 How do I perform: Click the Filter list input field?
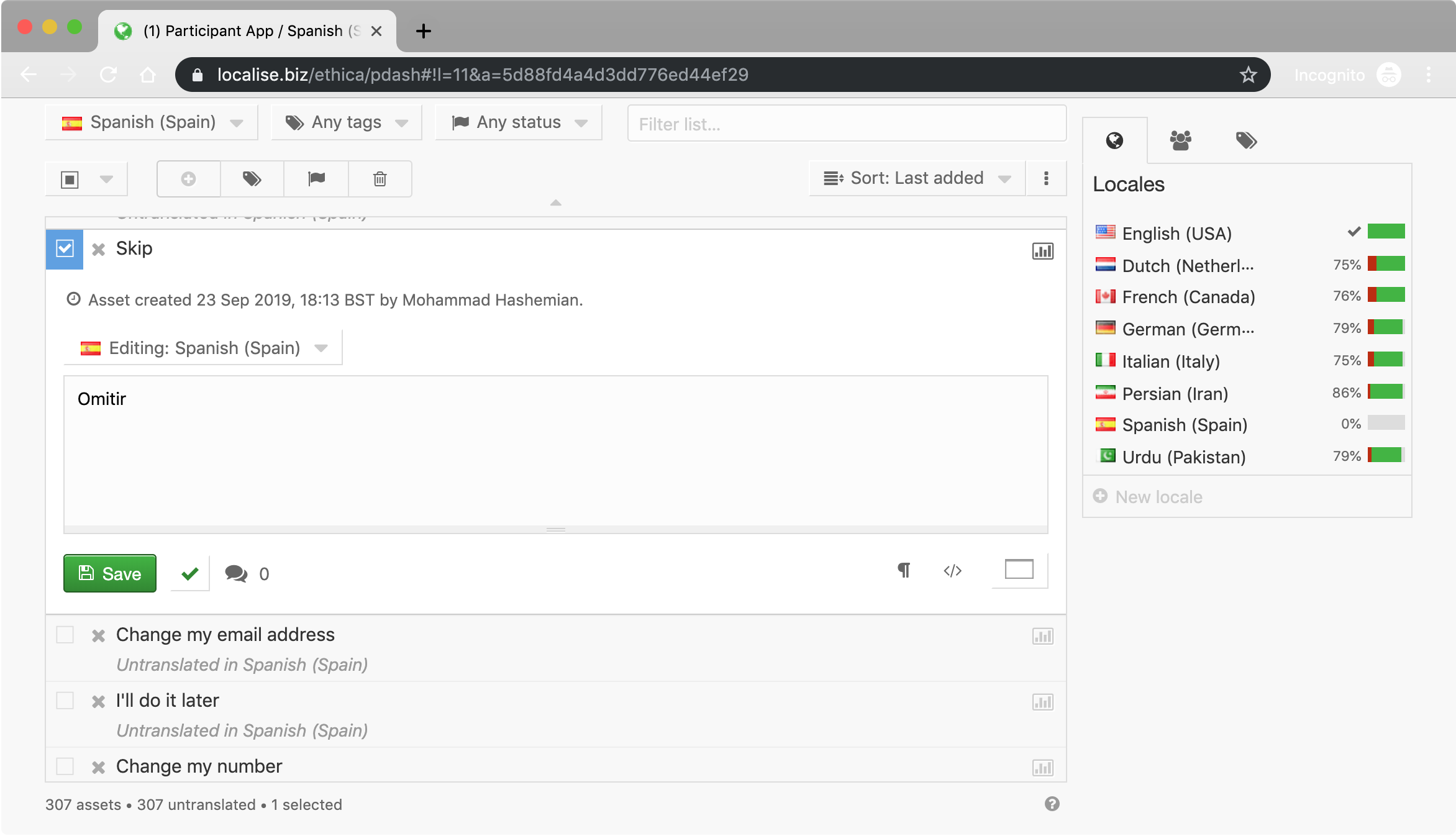[x=846, y=124]
